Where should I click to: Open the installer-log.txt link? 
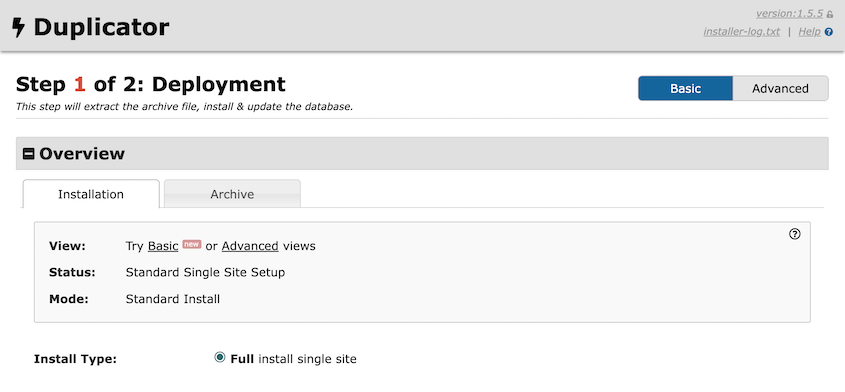[742, 32]
